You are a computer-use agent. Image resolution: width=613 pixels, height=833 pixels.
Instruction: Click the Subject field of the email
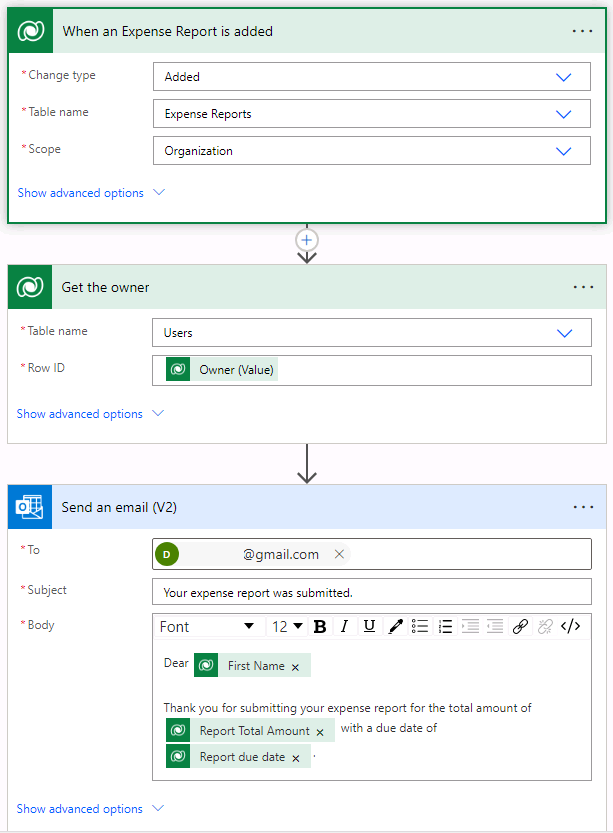[371, 592]
